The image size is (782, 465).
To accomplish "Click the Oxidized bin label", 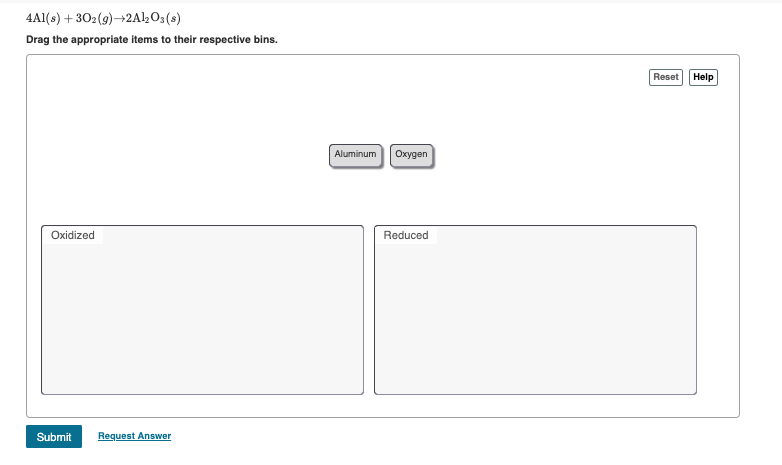I will 72,235.
